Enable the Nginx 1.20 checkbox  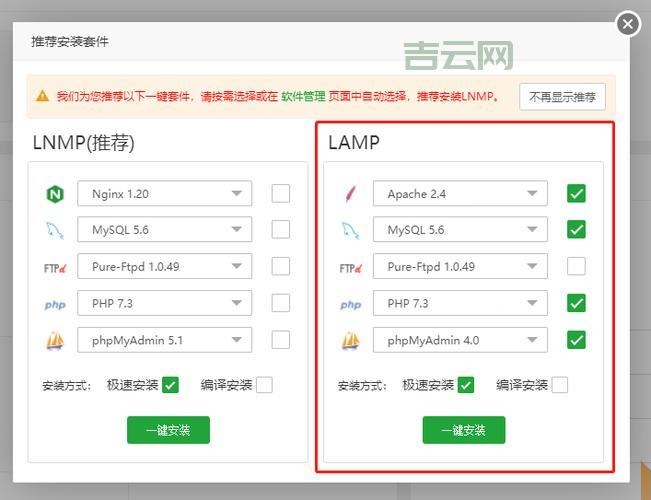[281, 194]
